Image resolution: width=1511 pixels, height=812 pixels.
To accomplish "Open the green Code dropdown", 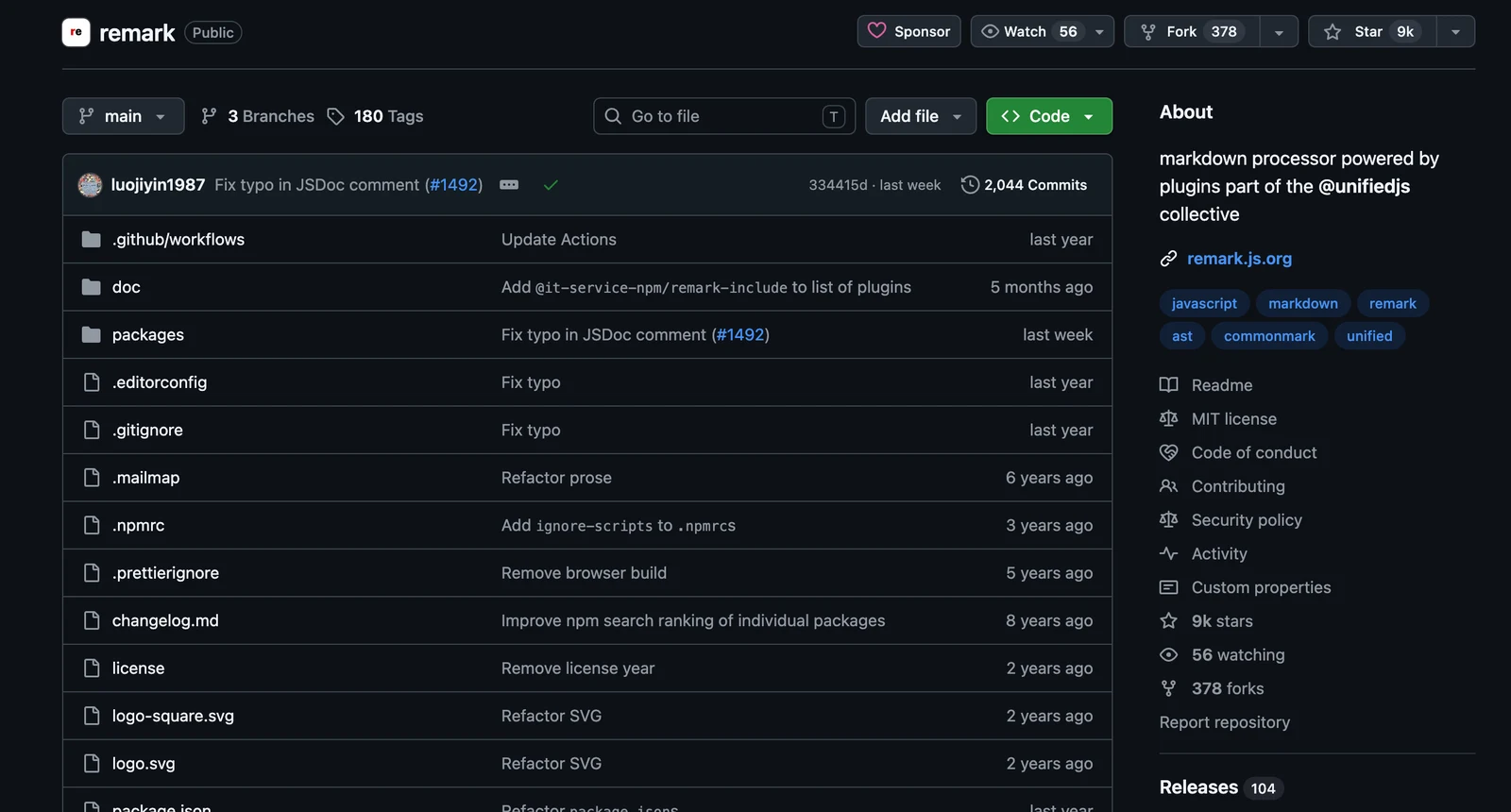I will point(1049,116).
